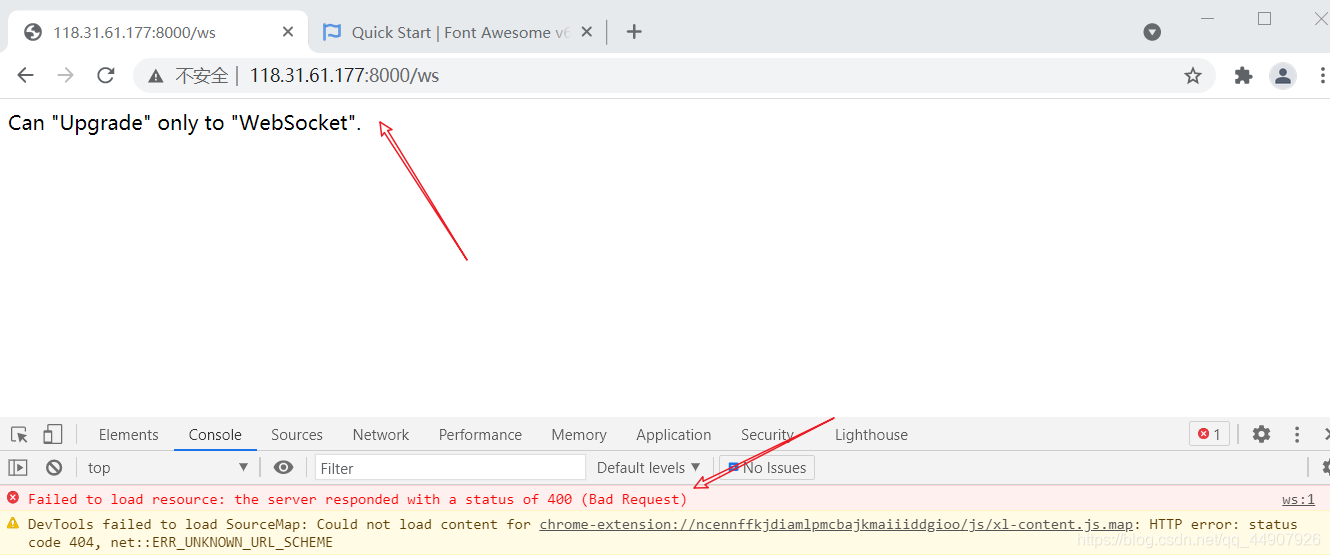The width and height of the screenshot is (1330, 558).
Task: Close the Font Awesome Quick Start tab
Action: (x=587, y=32)
